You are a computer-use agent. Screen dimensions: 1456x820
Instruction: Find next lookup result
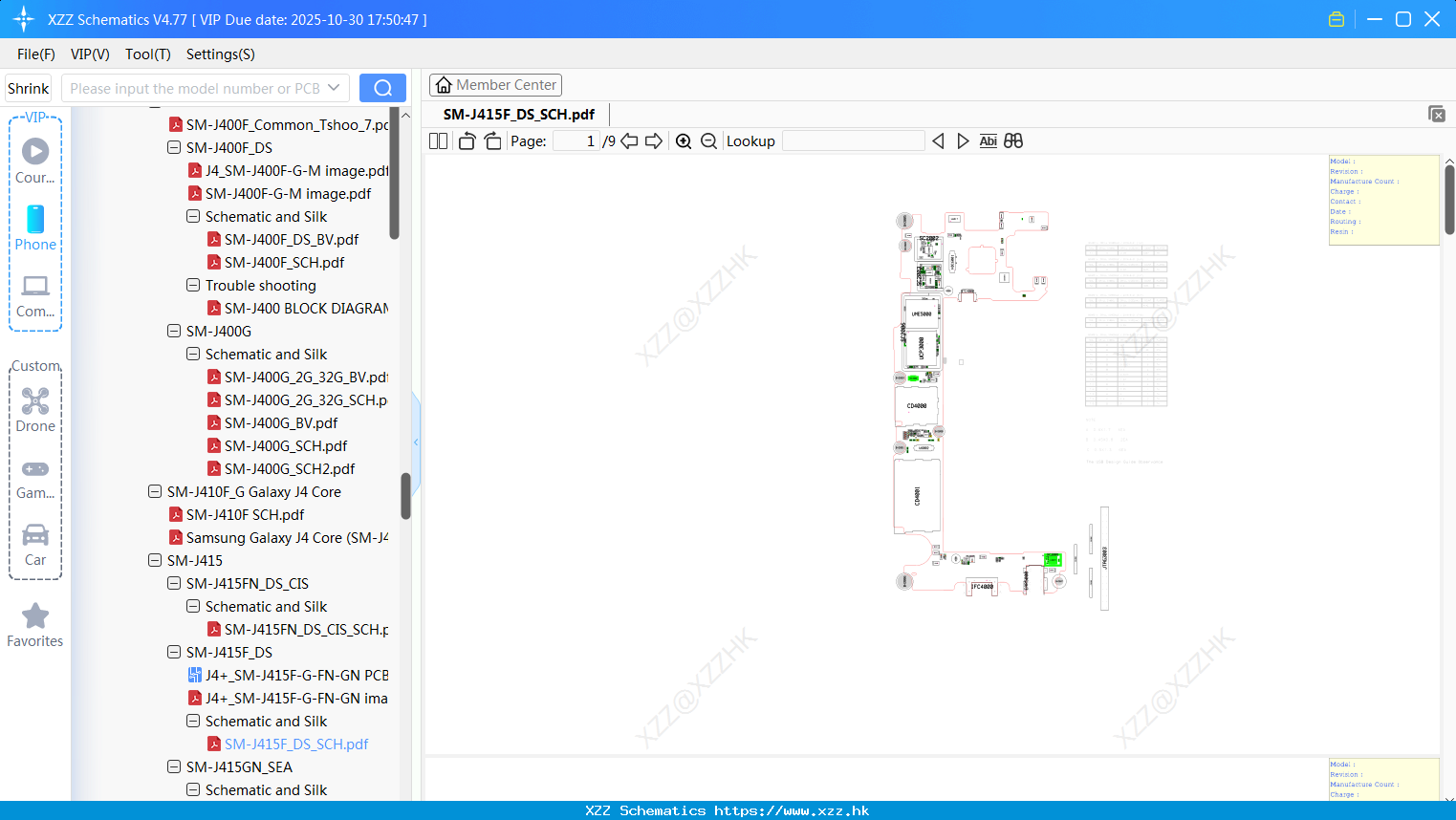963,141
